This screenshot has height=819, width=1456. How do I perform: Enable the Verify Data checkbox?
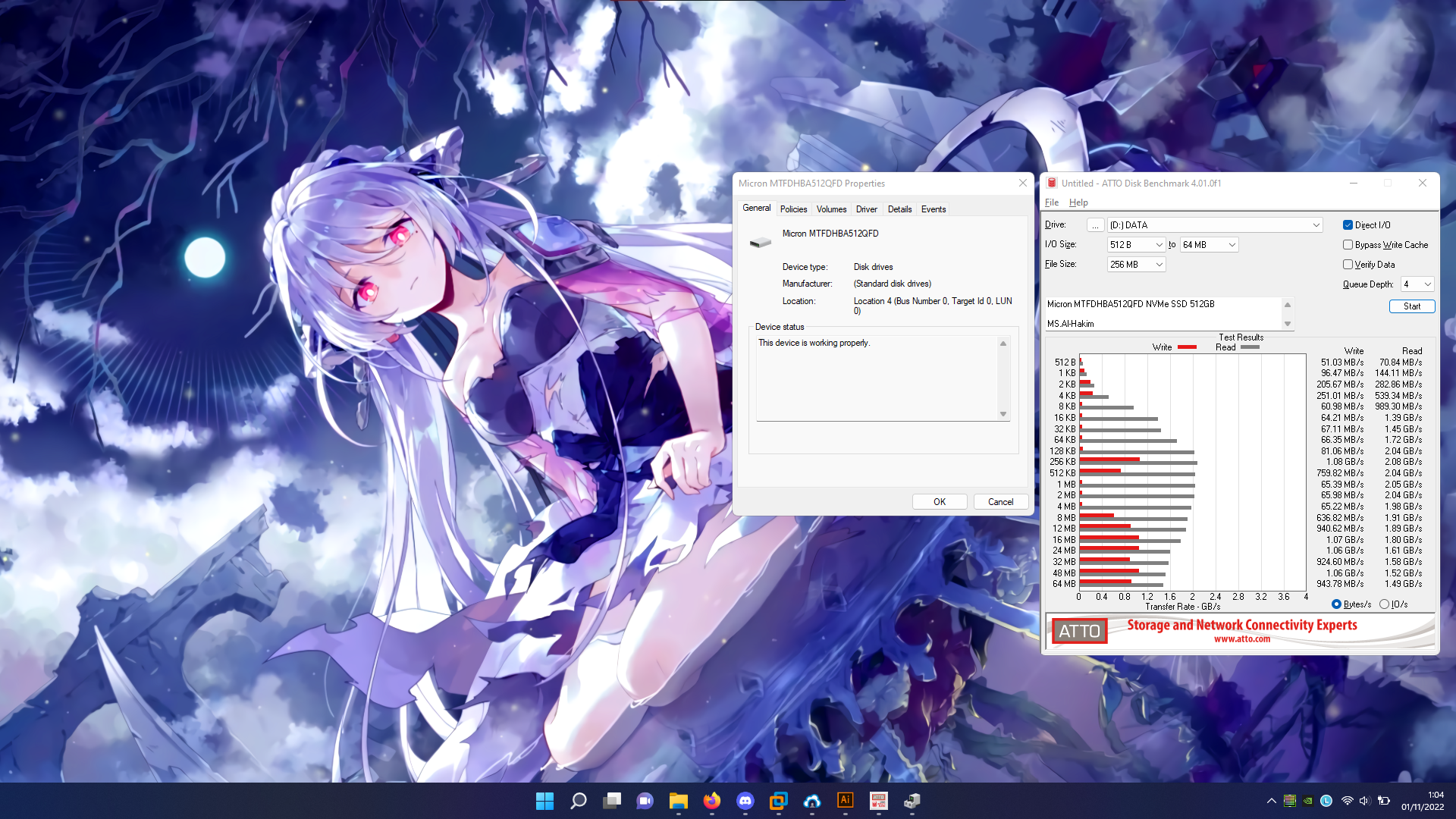pyautogui.click(x=1348, y=265)
